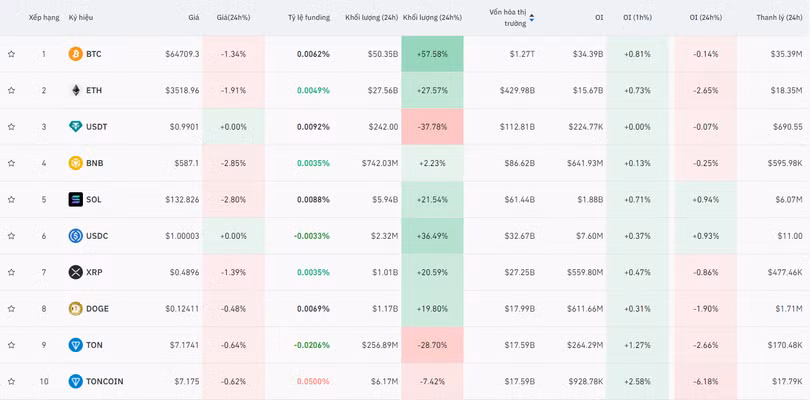Sort by Vốn hóa thị trường arrow

point(532,18)
